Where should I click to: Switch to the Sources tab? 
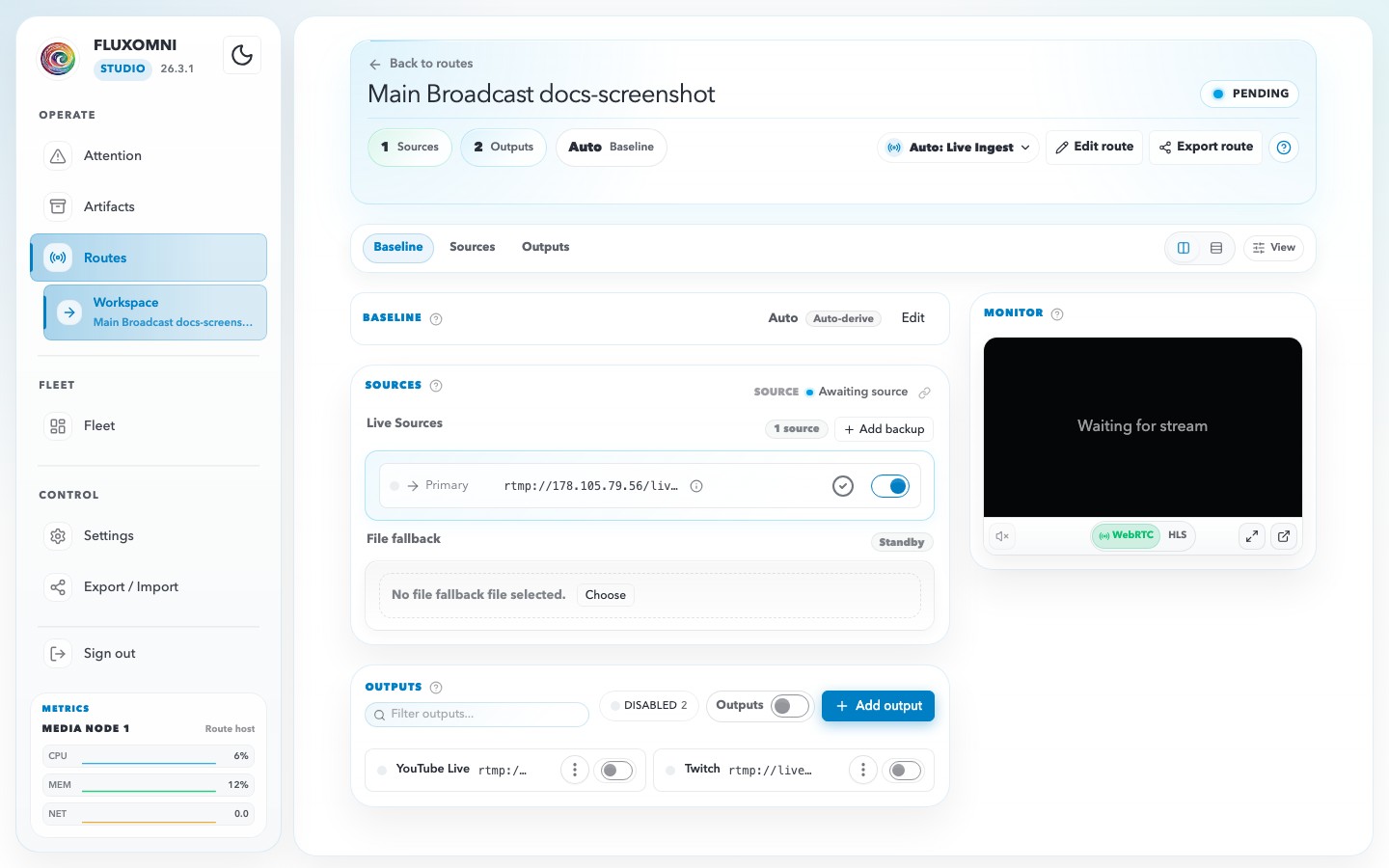[x=473, y=248]
